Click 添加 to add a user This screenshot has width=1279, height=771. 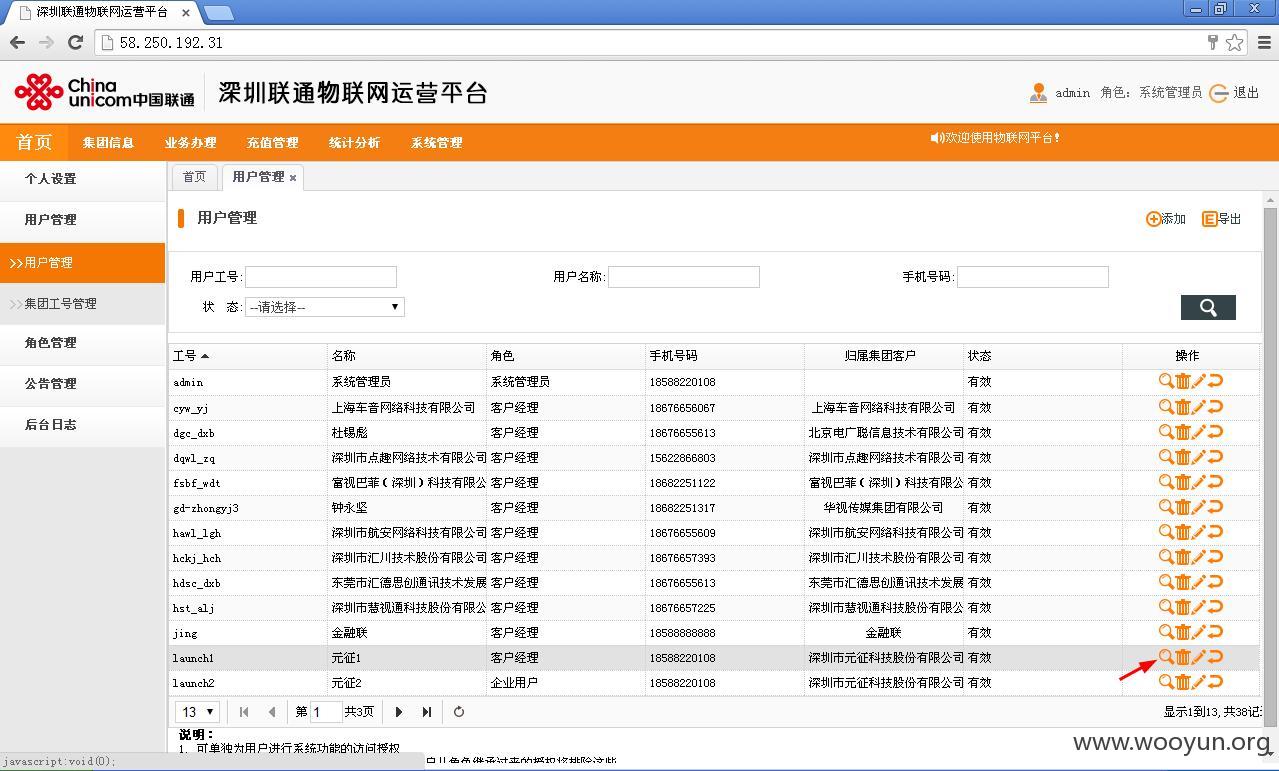(1166, 219)
